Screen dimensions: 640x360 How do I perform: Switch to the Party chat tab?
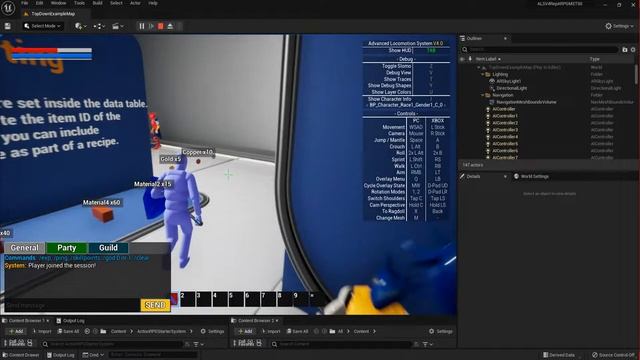[67, 248]
